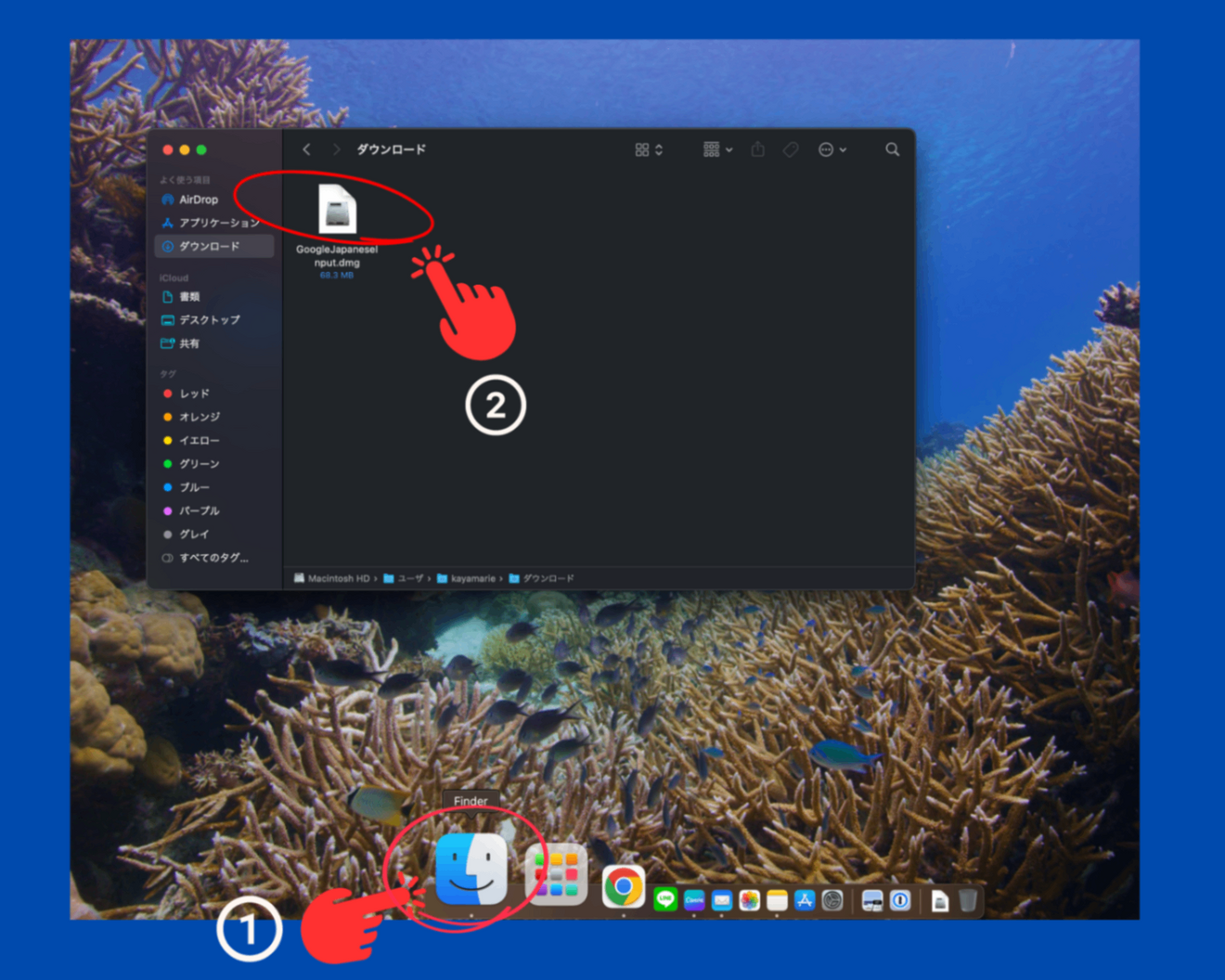Viewport: 1225px width, 980px height.
Task: Filter by the グリーン tag
Action: coord(213,464)
